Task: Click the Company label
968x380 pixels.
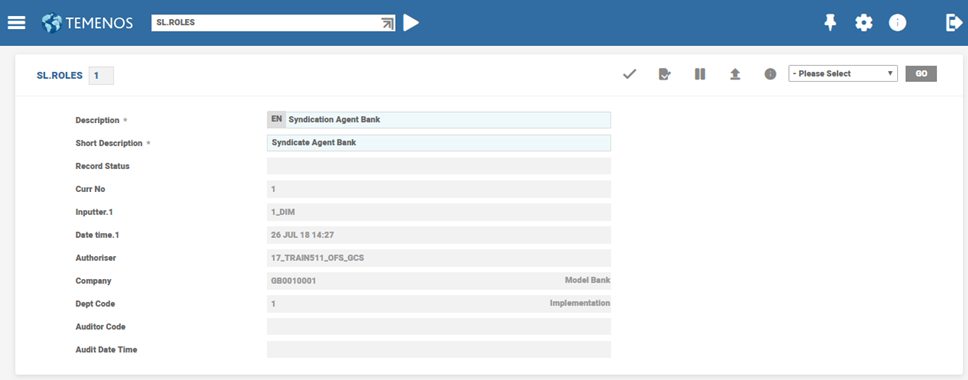Action: [93, 281]
